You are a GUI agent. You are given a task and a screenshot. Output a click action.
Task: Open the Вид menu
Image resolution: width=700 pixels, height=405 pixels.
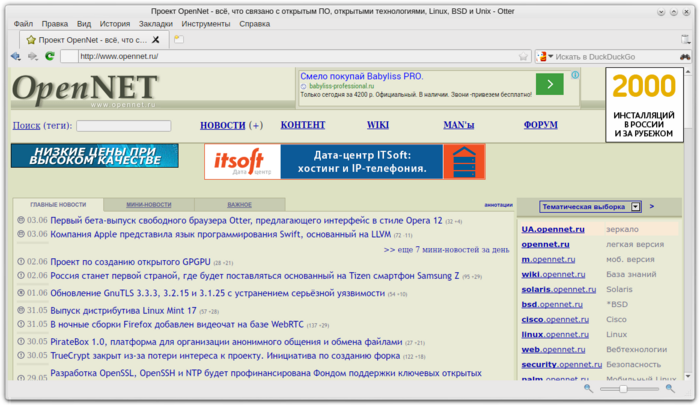coord(83,24)
